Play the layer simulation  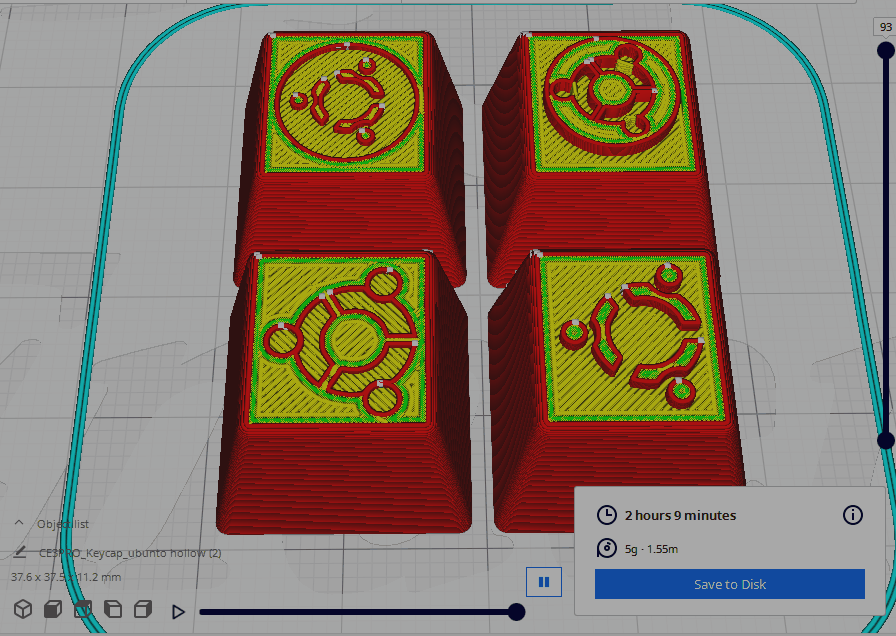179,611
